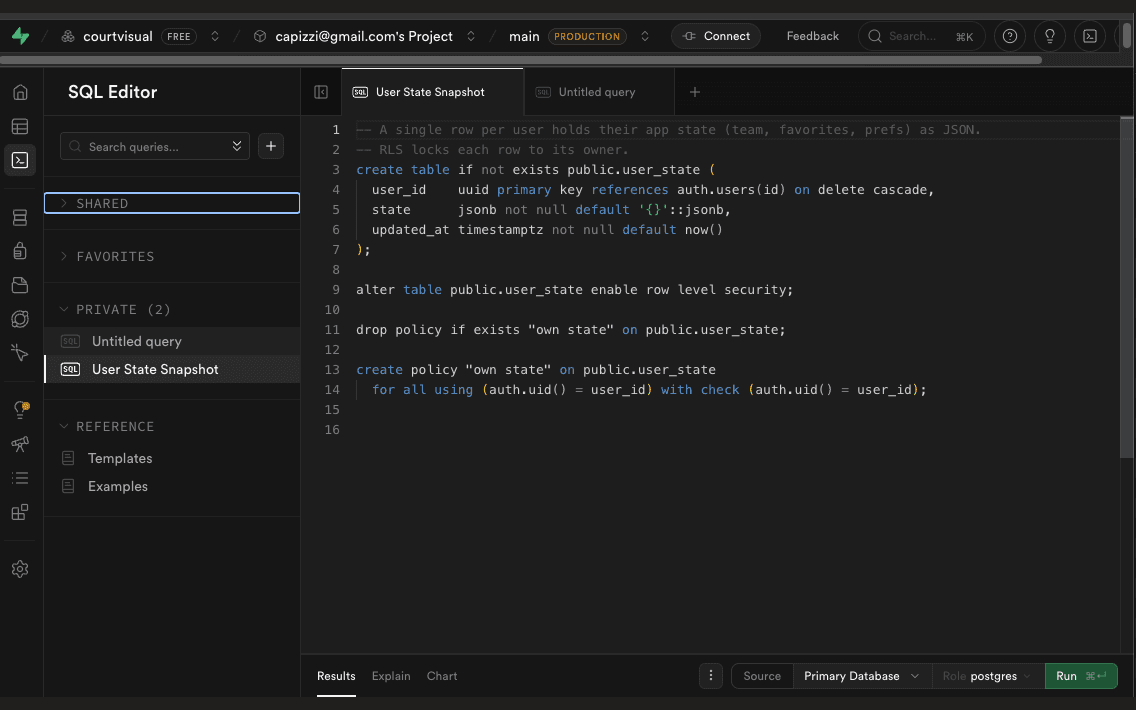
Task: Open the Primary Database dropdown
Action: [862, 676]
